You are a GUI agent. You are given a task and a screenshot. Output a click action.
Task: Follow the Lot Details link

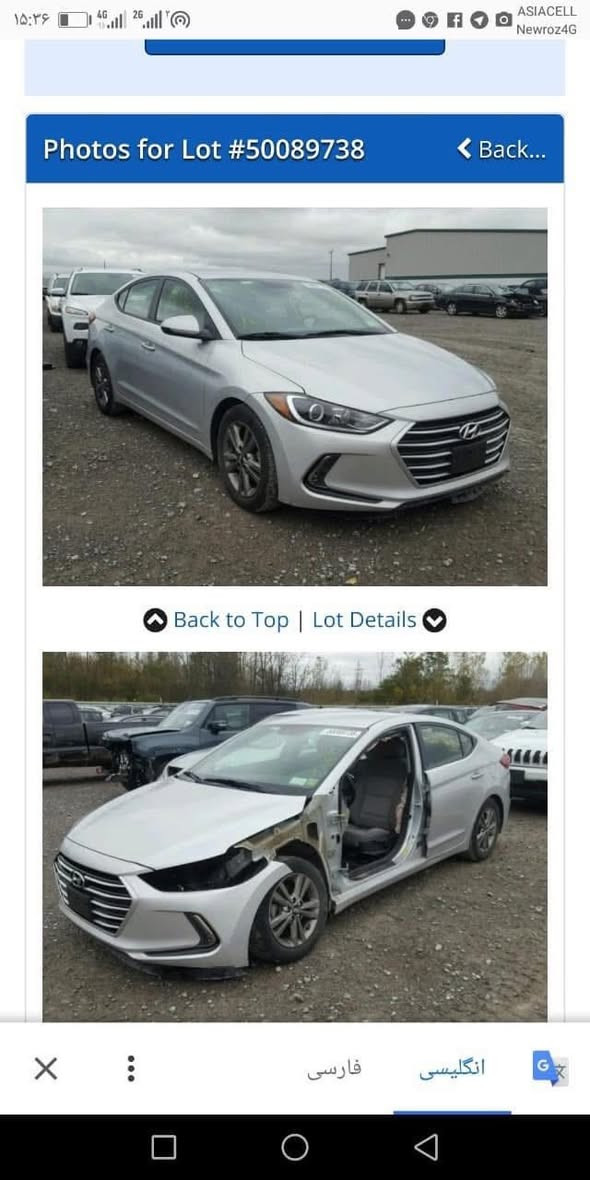[364, 620]
